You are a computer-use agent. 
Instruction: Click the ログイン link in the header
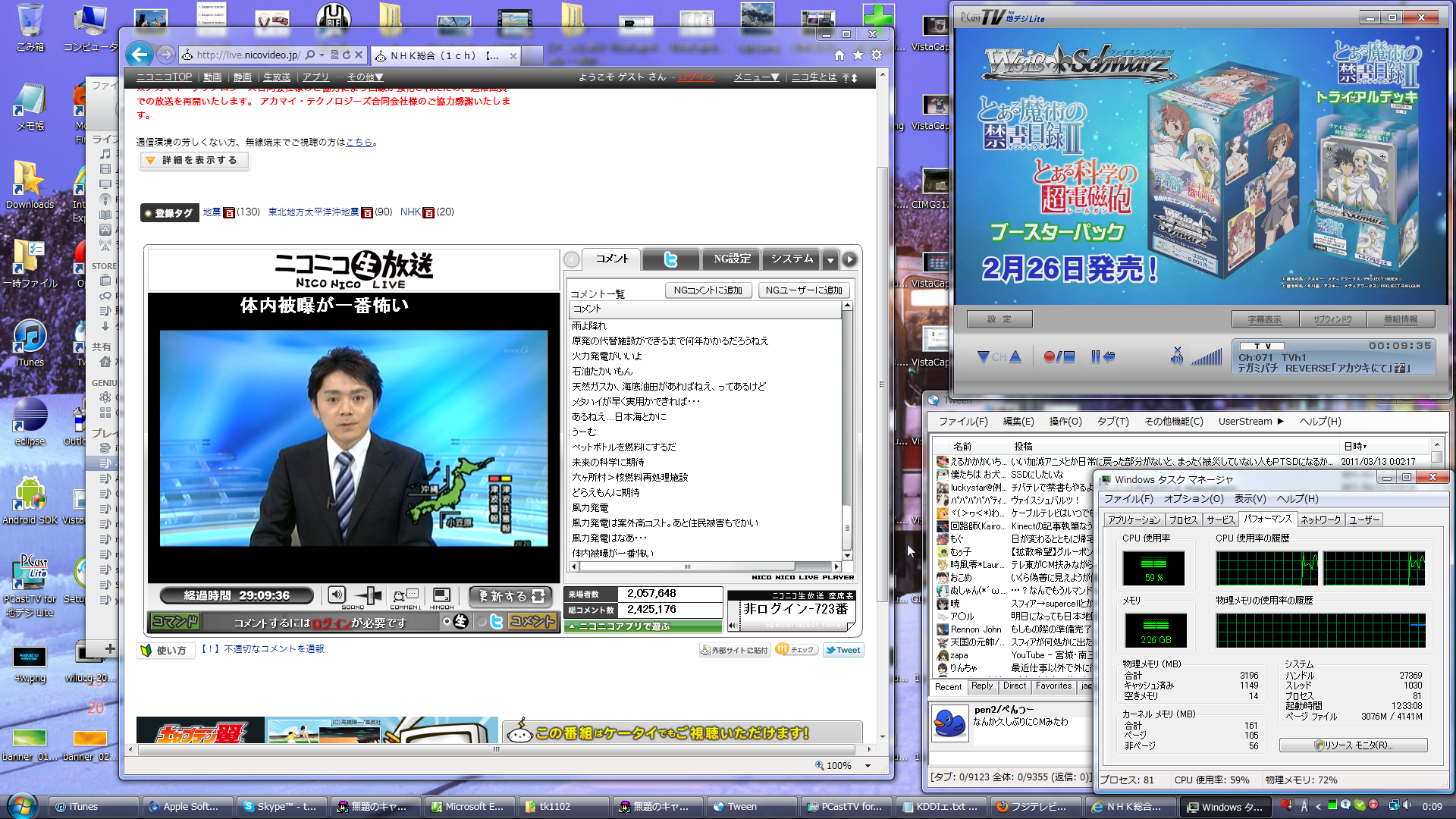[x=697, y=77]
